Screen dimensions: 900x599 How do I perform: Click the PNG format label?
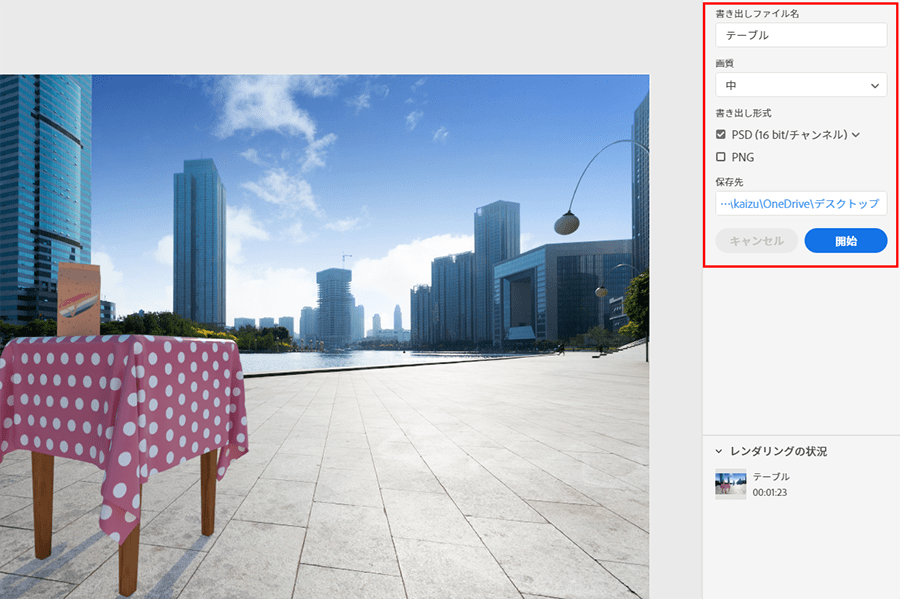click(743, 157)
